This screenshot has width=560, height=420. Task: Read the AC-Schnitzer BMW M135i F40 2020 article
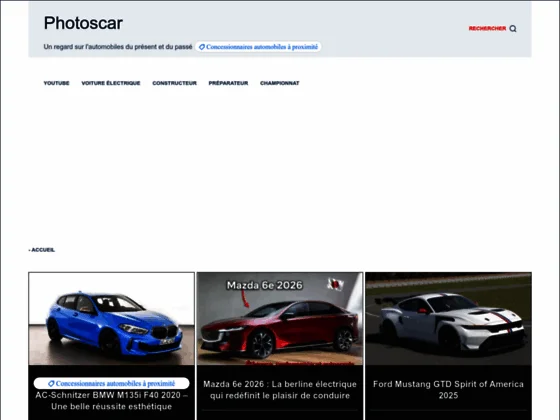click(x=111, y=401)
